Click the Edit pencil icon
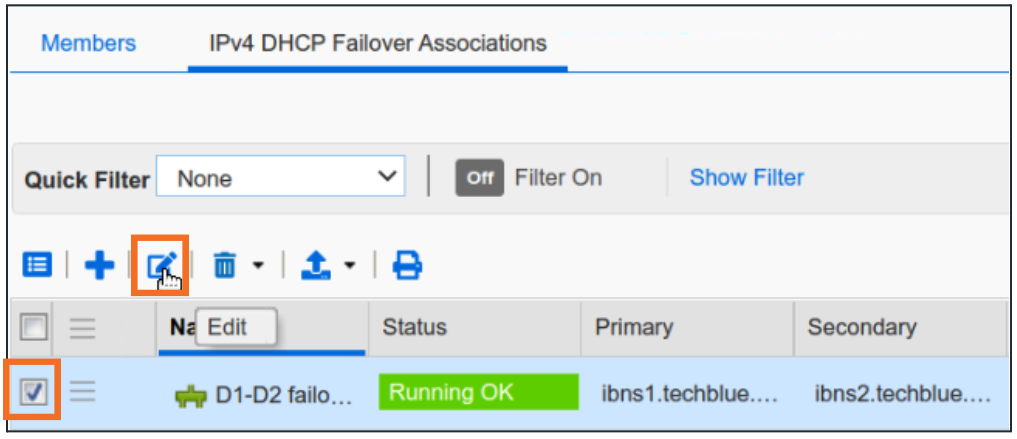This screenshot has width=1017, height=439. [x=161, y=265]
